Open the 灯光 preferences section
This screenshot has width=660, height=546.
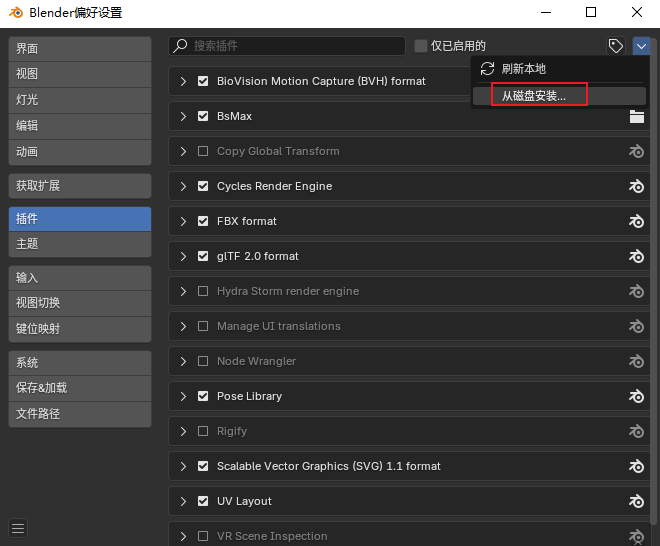click(80, 100)
